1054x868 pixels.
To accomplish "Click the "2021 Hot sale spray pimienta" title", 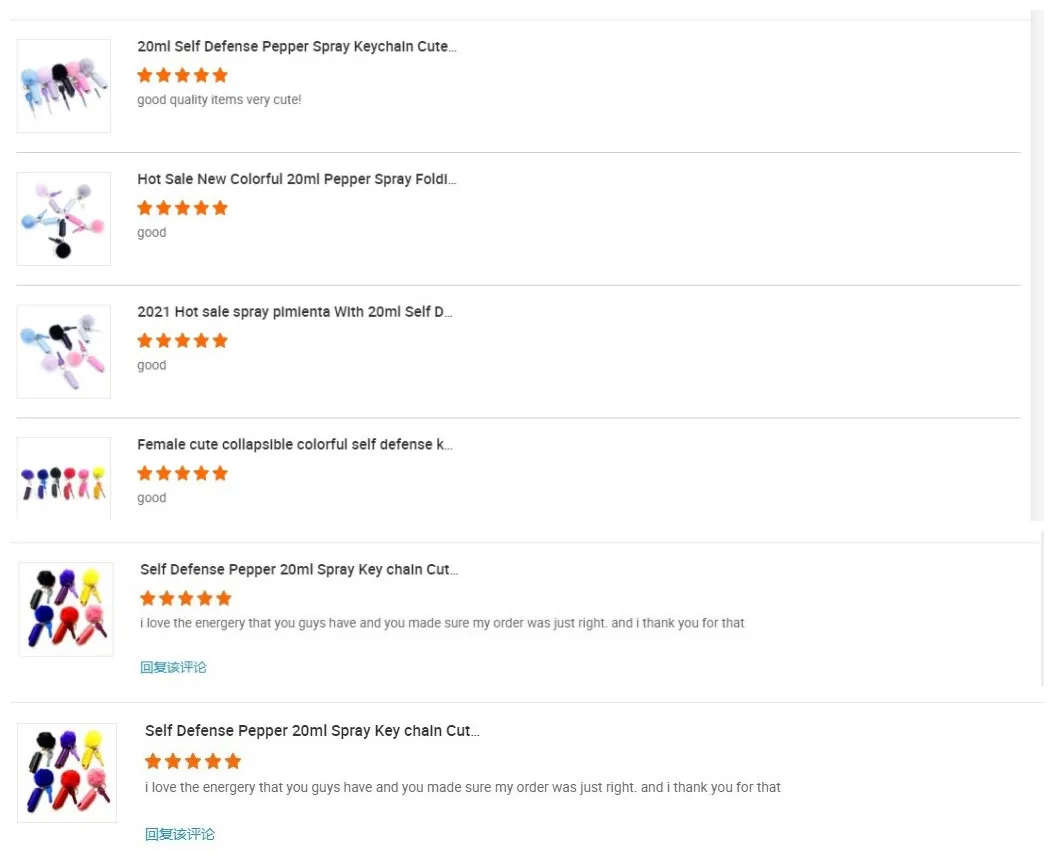I will click(x=294, y=312).
